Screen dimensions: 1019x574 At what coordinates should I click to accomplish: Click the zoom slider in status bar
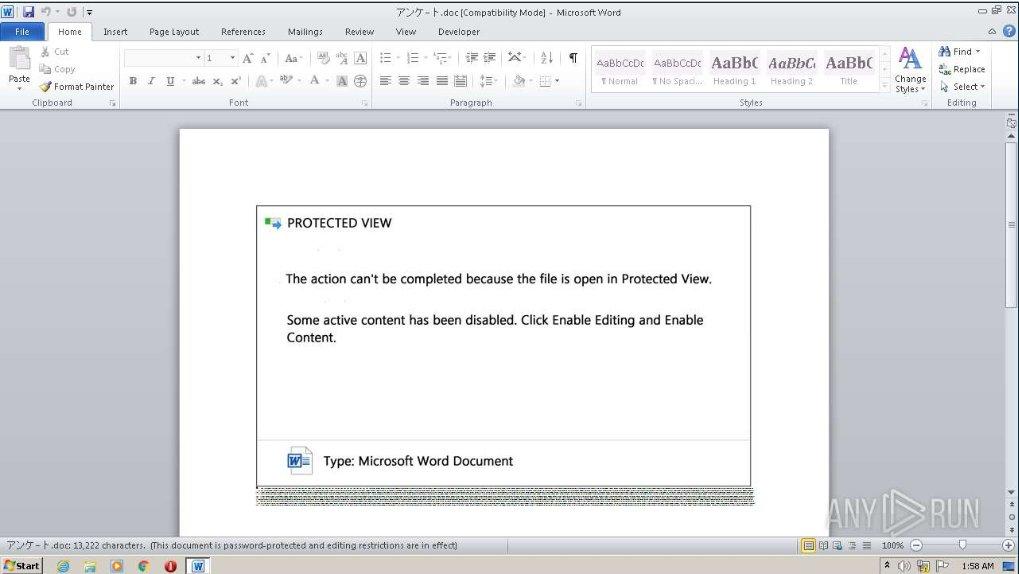pyautogui.click(x=962, y=545)
